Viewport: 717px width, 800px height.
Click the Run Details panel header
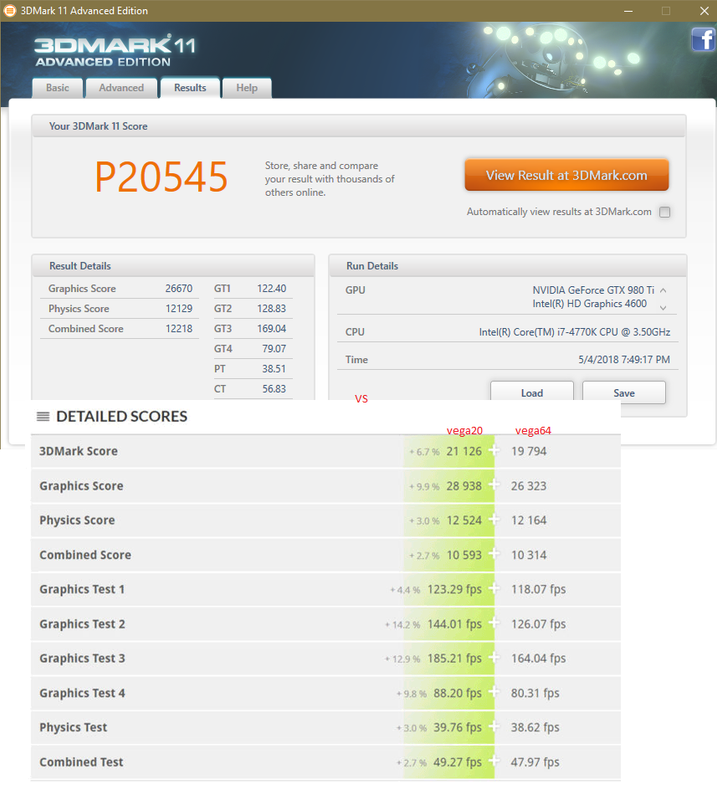[508, 266]
